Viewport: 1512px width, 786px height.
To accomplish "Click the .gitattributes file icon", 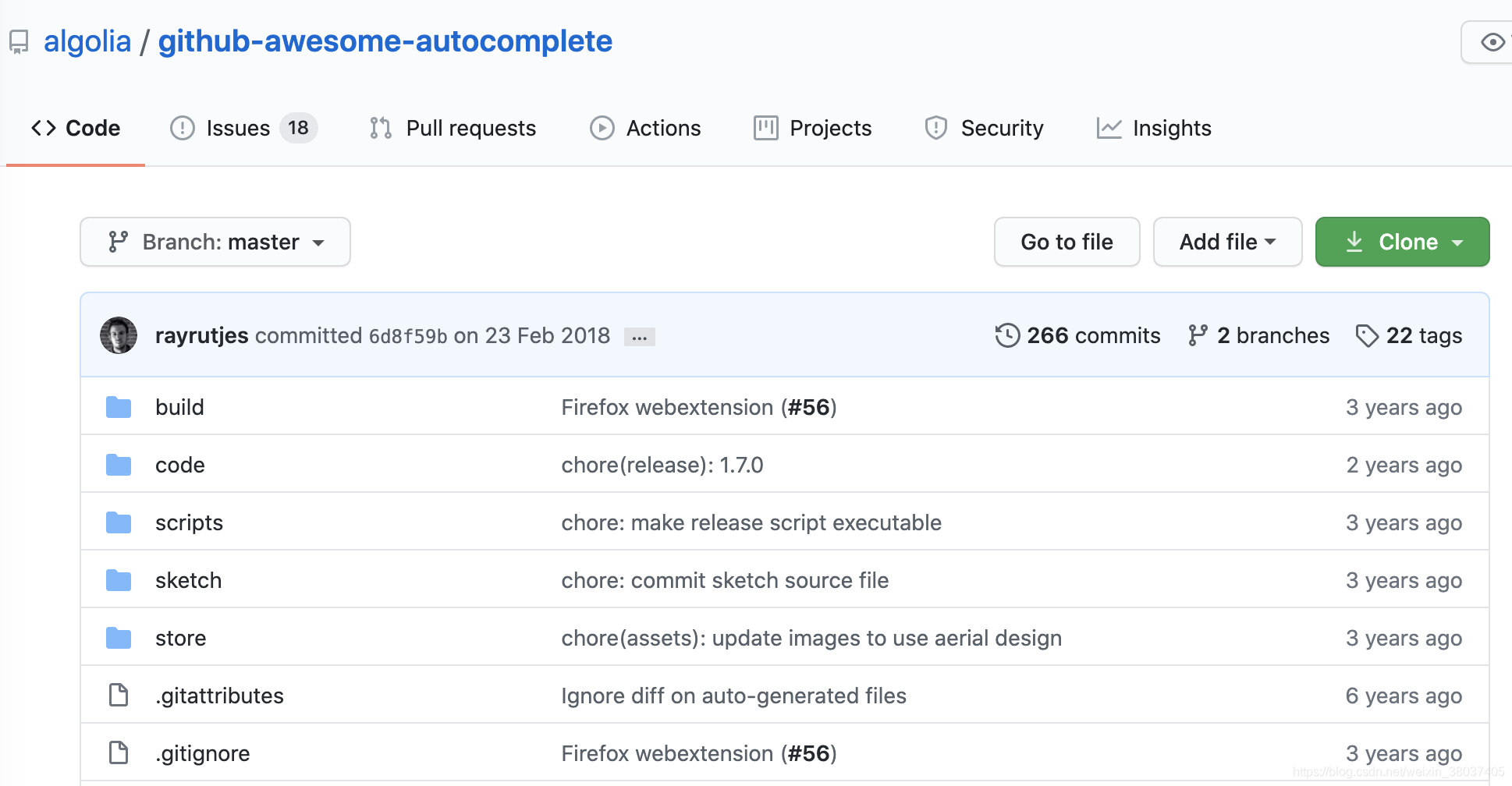I will coord(119,695).
